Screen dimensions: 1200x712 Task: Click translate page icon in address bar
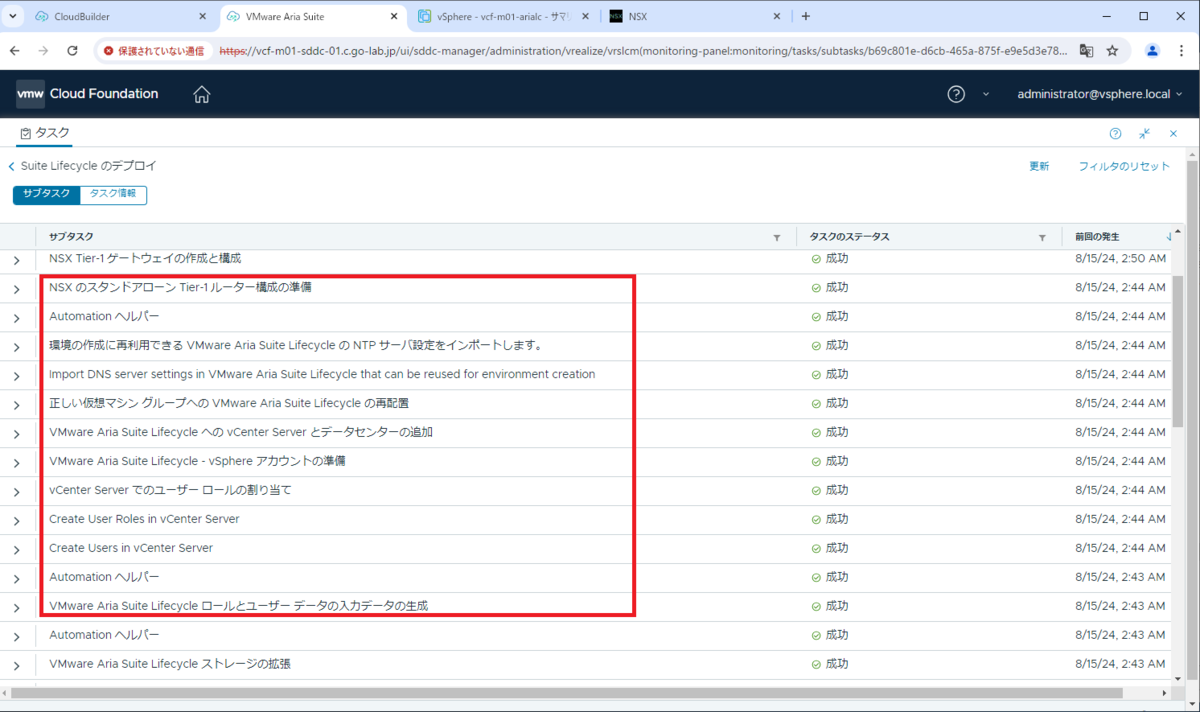pyautogui.click(x=1086, y=50)
